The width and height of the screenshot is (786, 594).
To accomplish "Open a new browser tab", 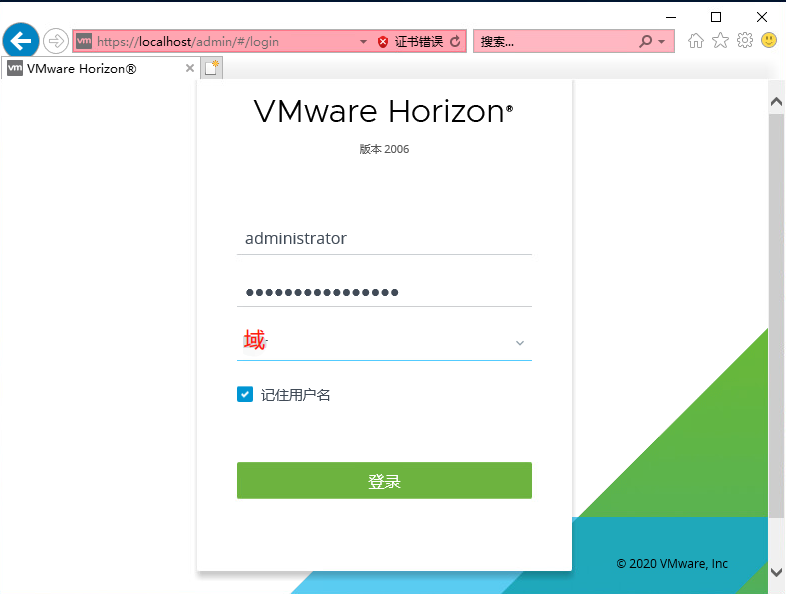I will point(212,68).
